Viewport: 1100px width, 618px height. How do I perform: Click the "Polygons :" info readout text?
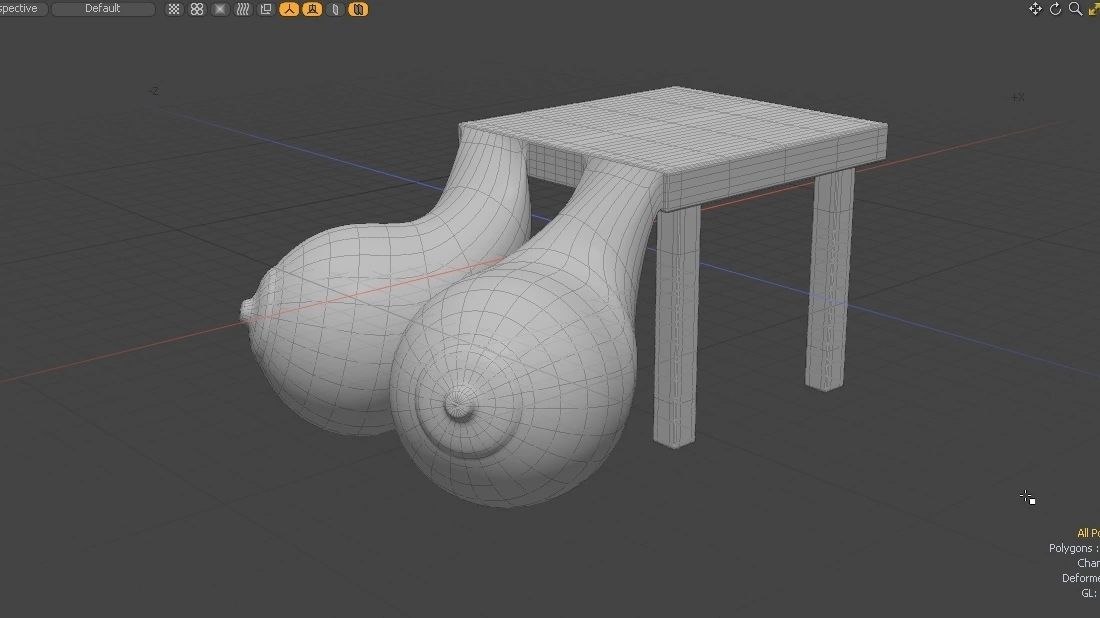(1073, 548)
